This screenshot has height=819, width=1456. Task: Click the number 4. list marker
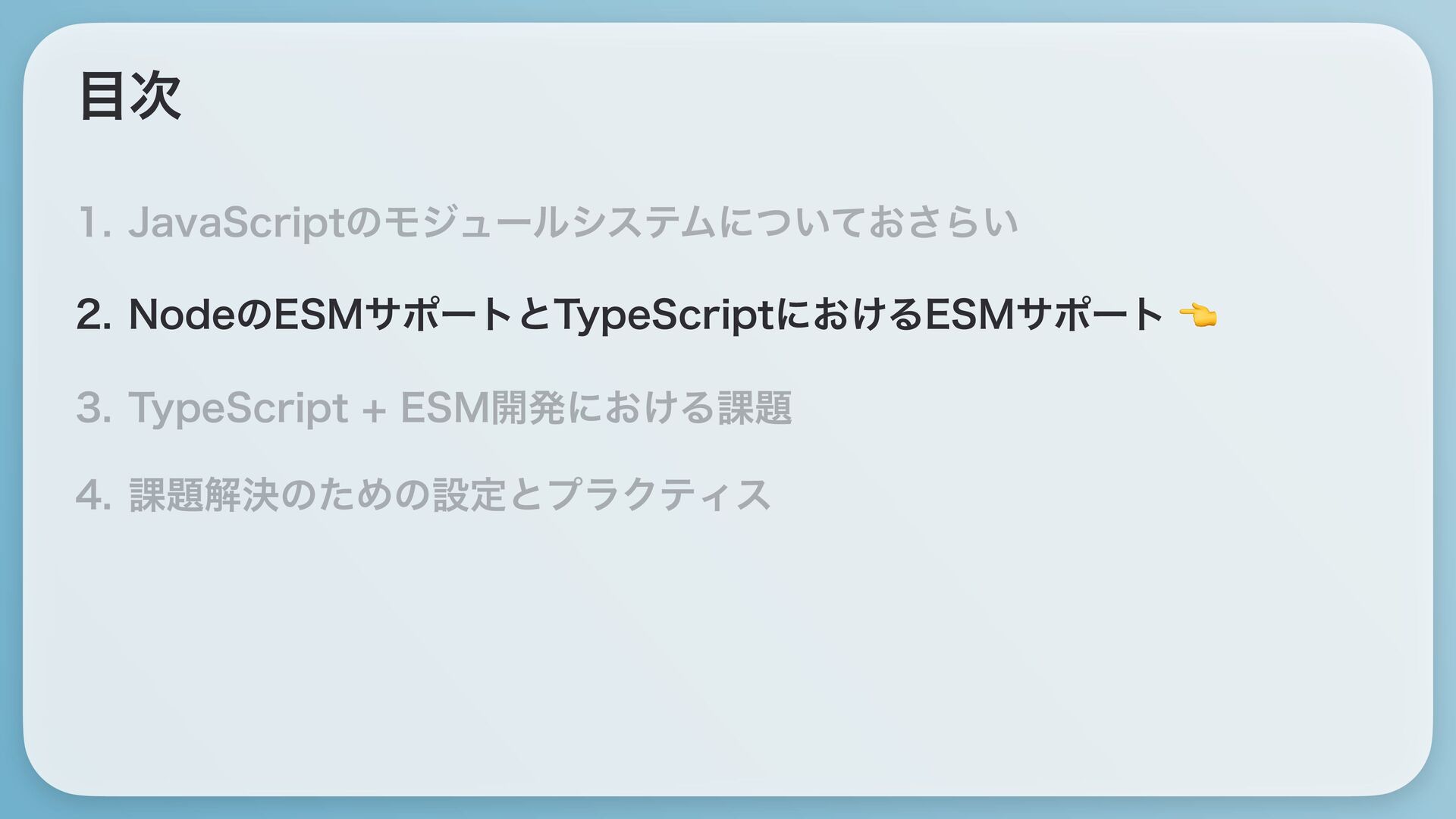95,495
